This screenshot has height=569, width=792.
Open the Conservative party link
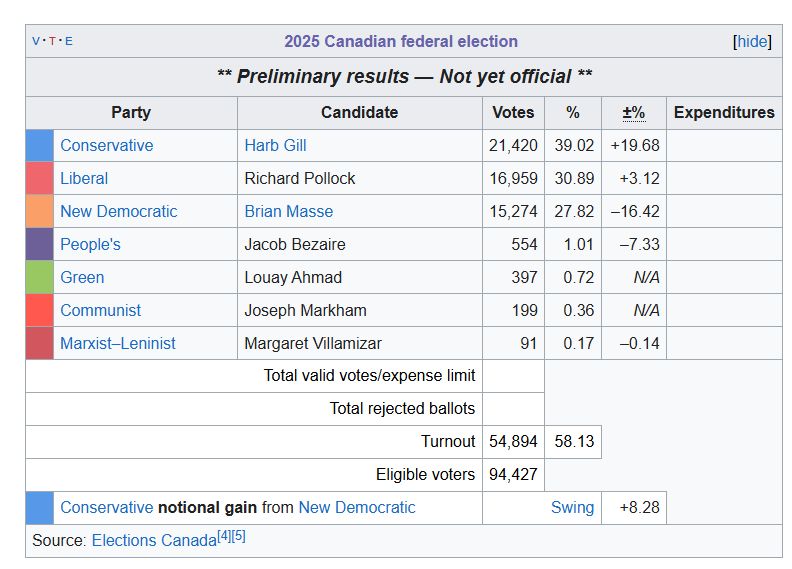pos(107,145)
